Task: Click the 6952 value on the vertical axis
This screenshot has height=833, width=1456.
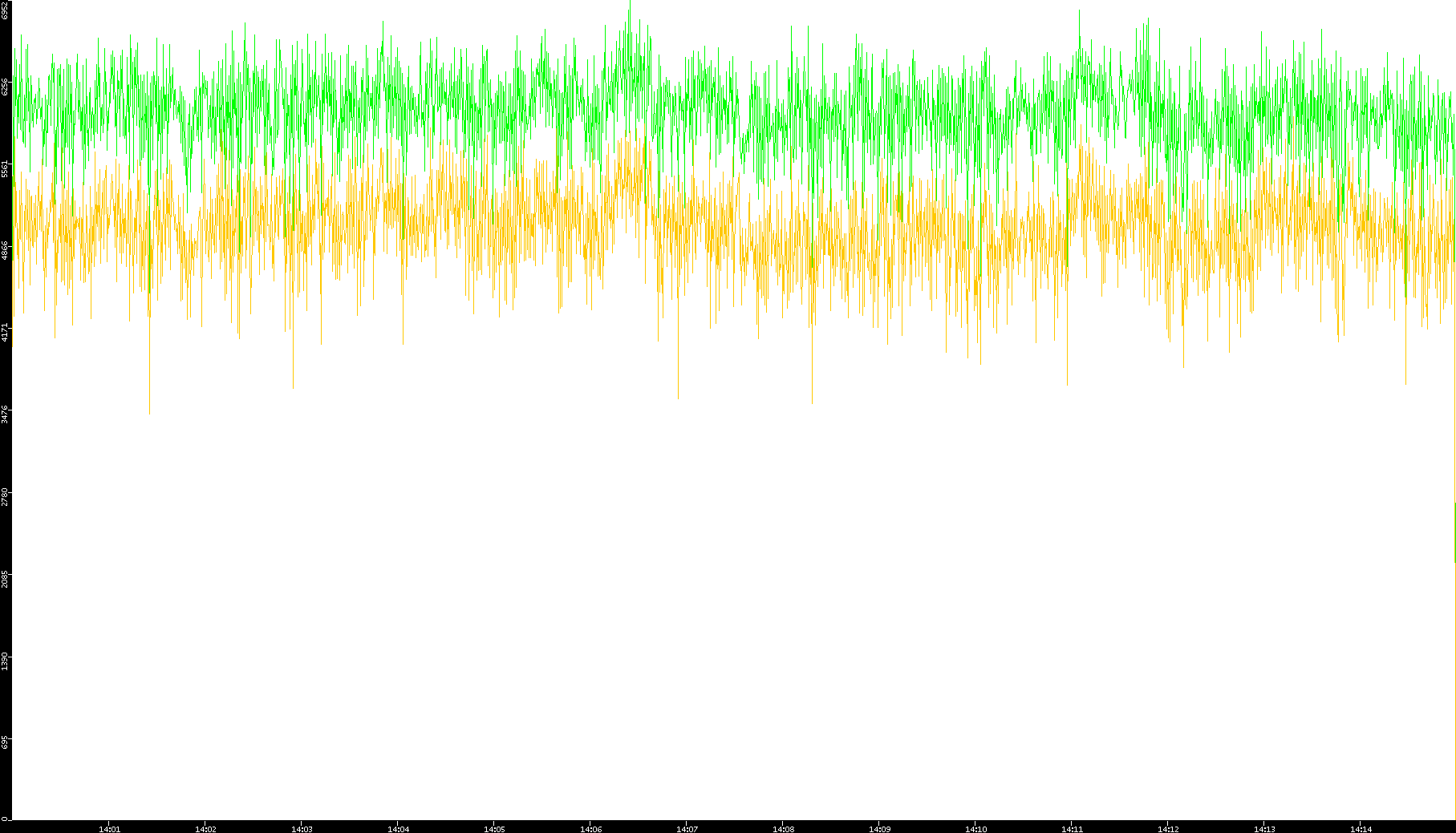Action: coord(6,10)
